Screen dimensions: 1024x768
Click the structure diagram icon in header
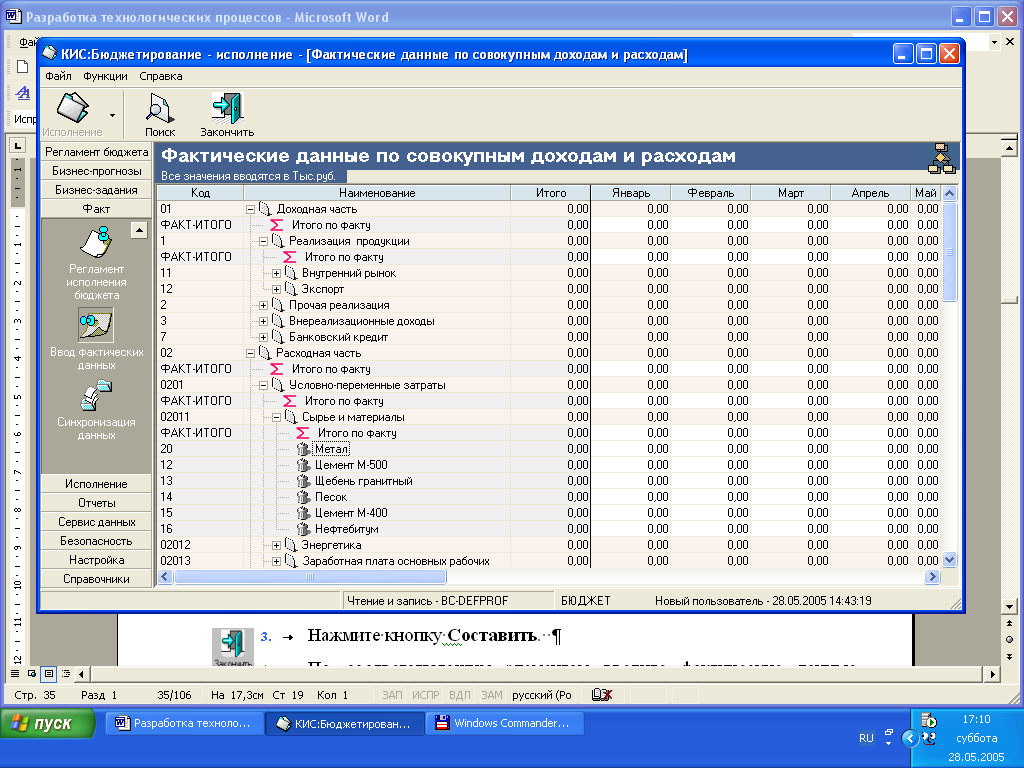[x=942, y=159]
